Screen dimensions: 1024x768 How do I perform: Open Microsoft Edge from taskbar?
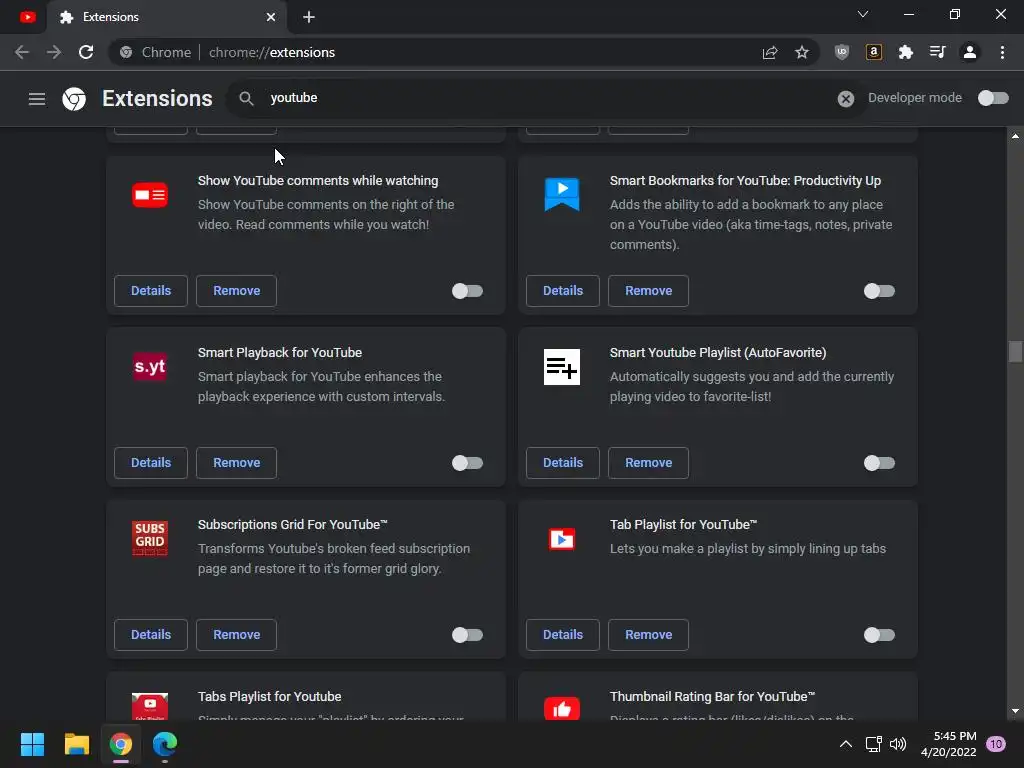click(x=165, y=744)
